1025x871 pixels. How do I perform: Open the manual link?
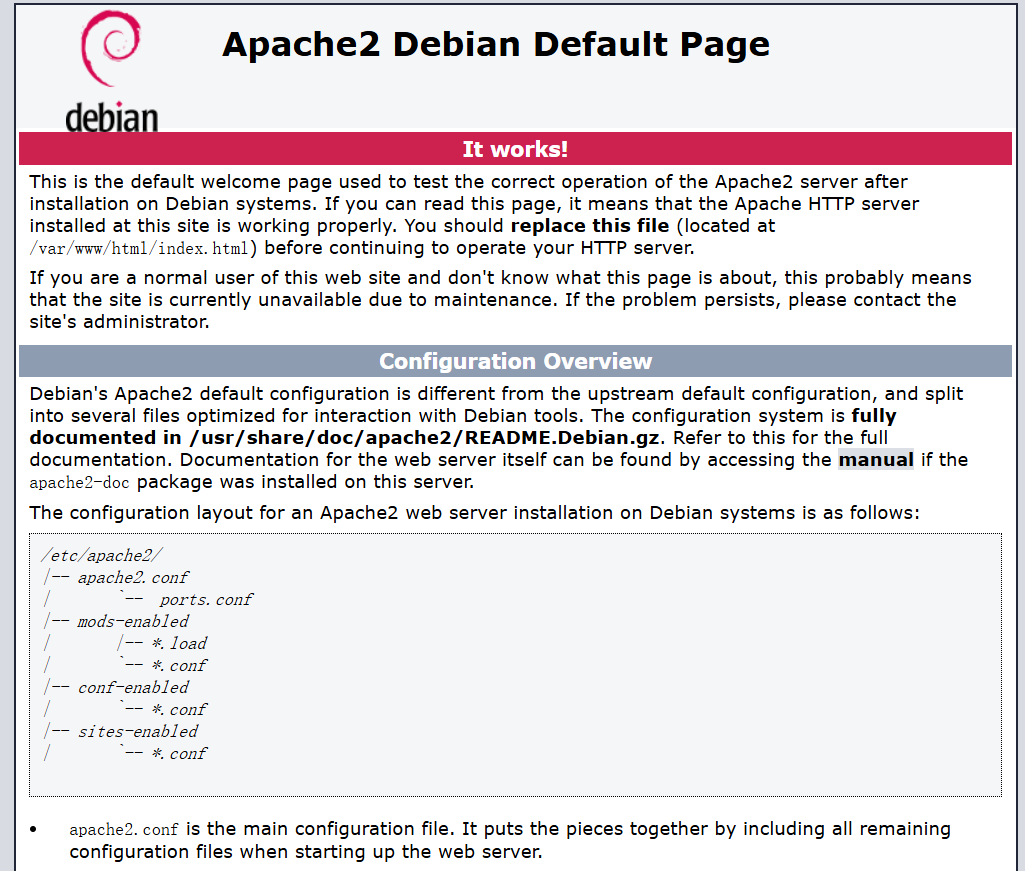point(876,460)
